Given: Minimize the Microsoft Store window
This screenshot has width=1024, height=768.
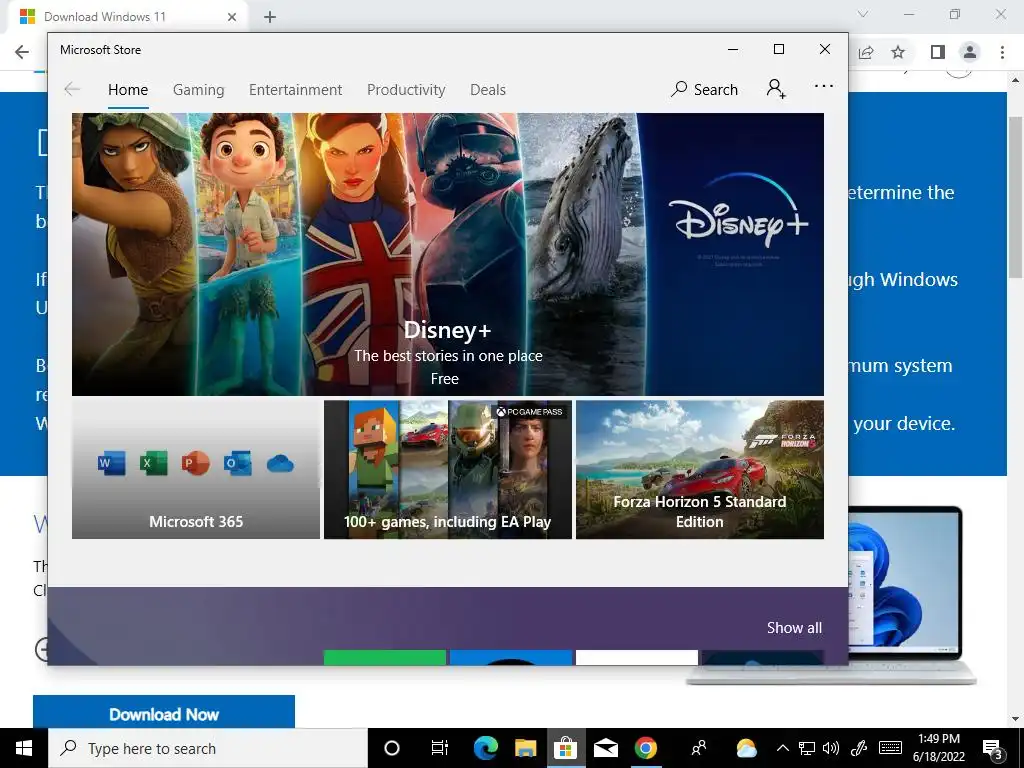Looking at the screenshot, I should pos(733,50).
